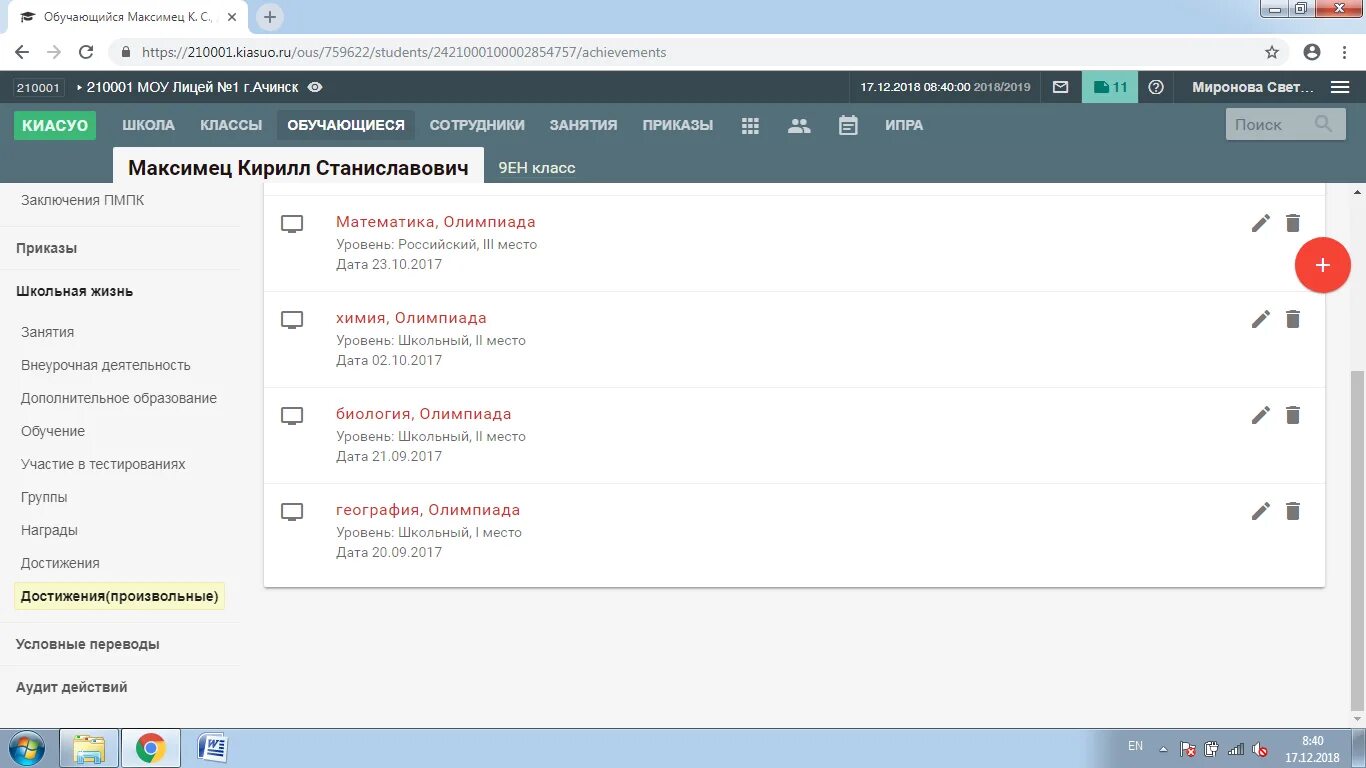Viewport: 1366px width, 768px height.
Task: Collapse the Школьная жизнь sidebar section
Action: [74, 291]
